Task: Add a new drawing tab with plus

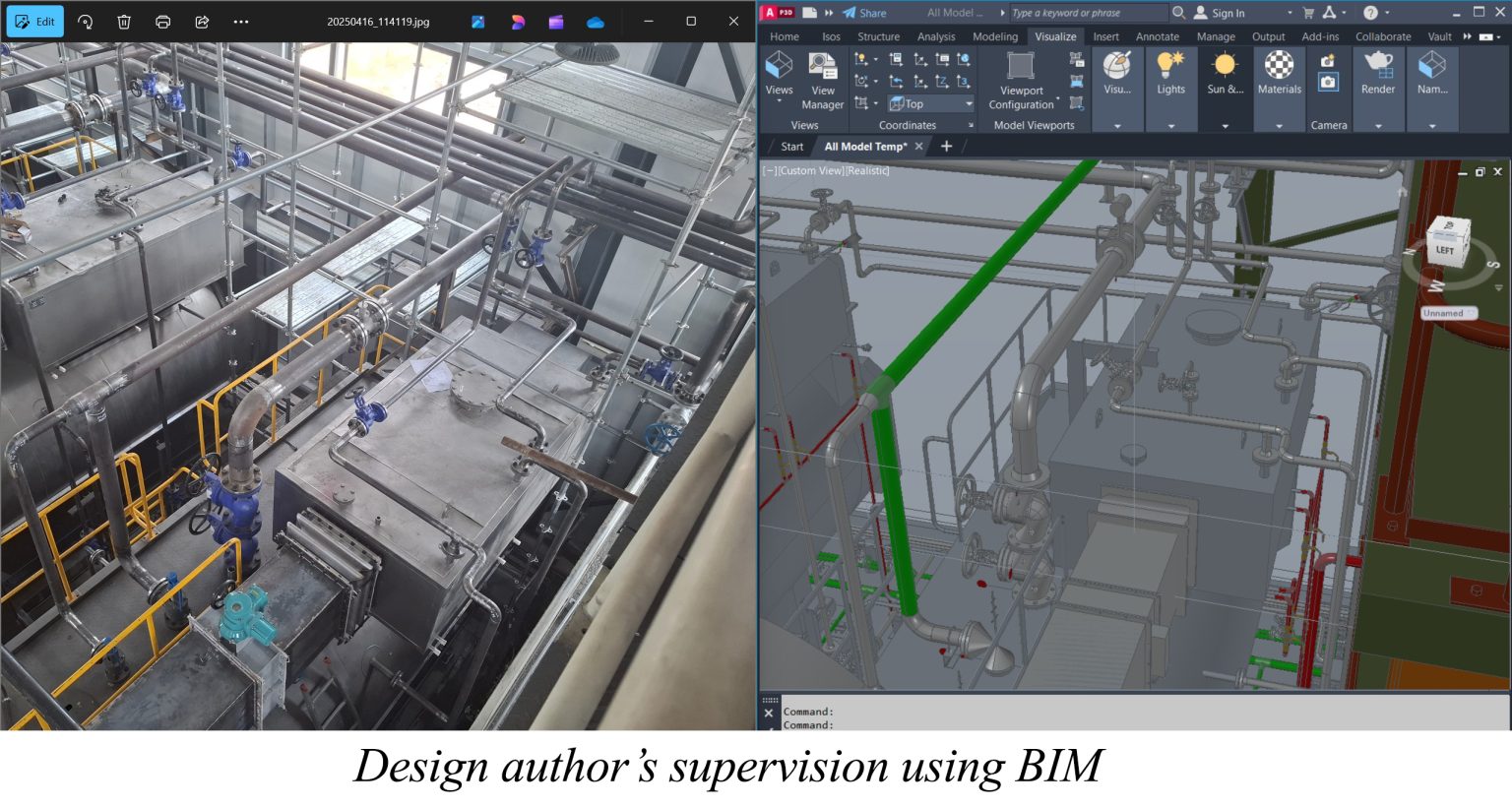Action: 947,147
